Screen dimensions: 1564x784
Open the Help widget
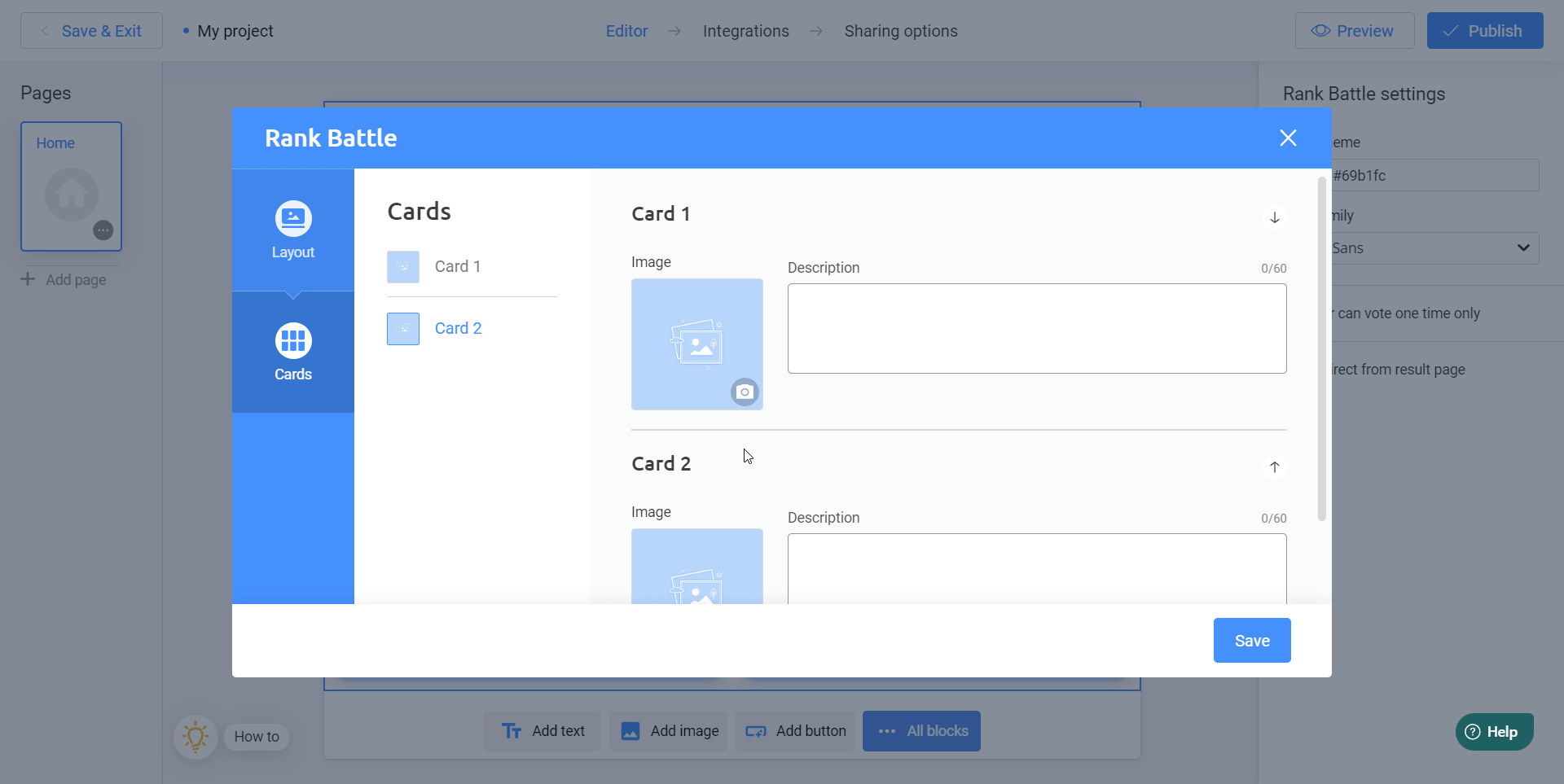[x=1494, y=732]
